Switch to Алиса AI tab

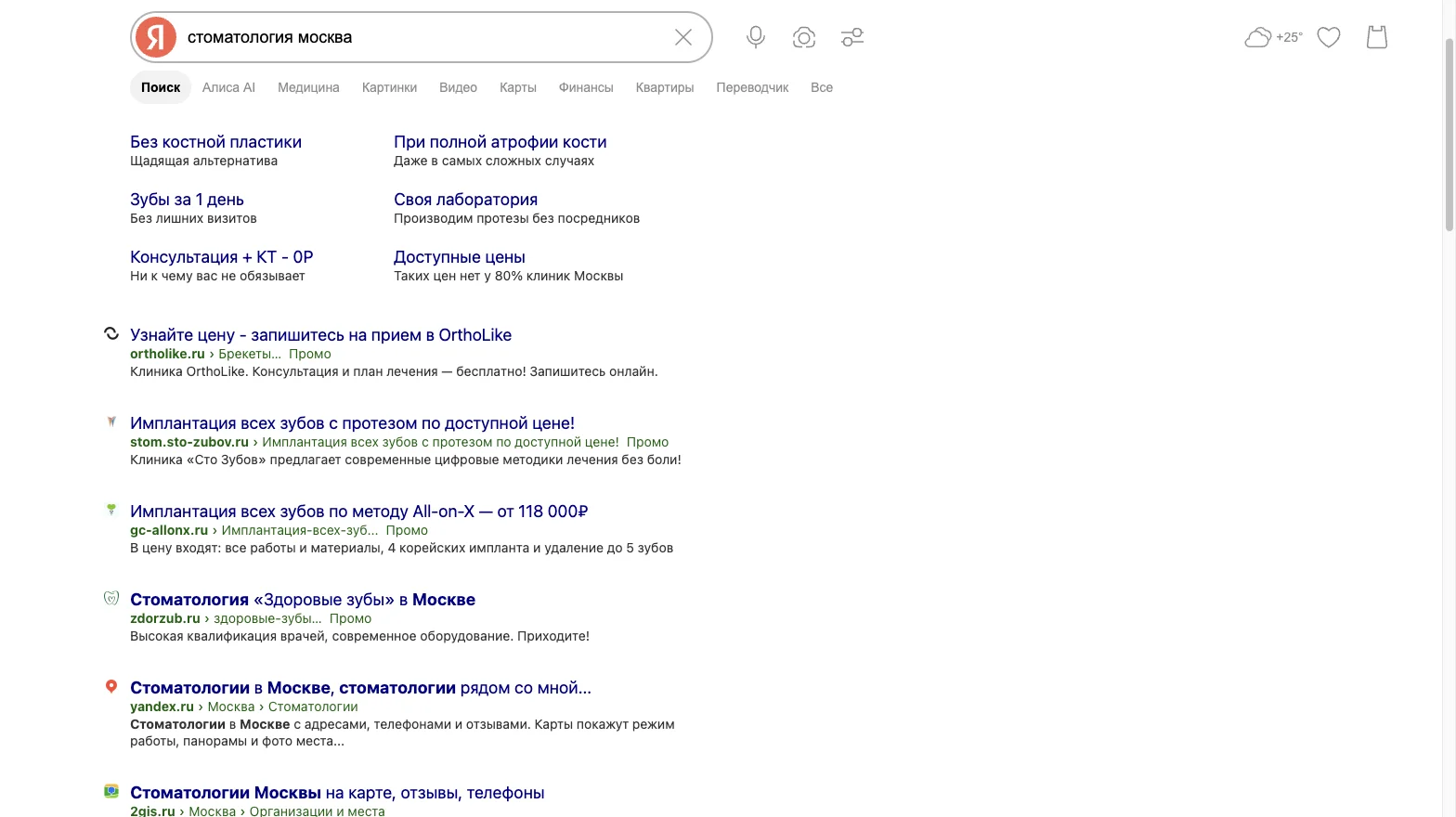click(x=228, y=87)
